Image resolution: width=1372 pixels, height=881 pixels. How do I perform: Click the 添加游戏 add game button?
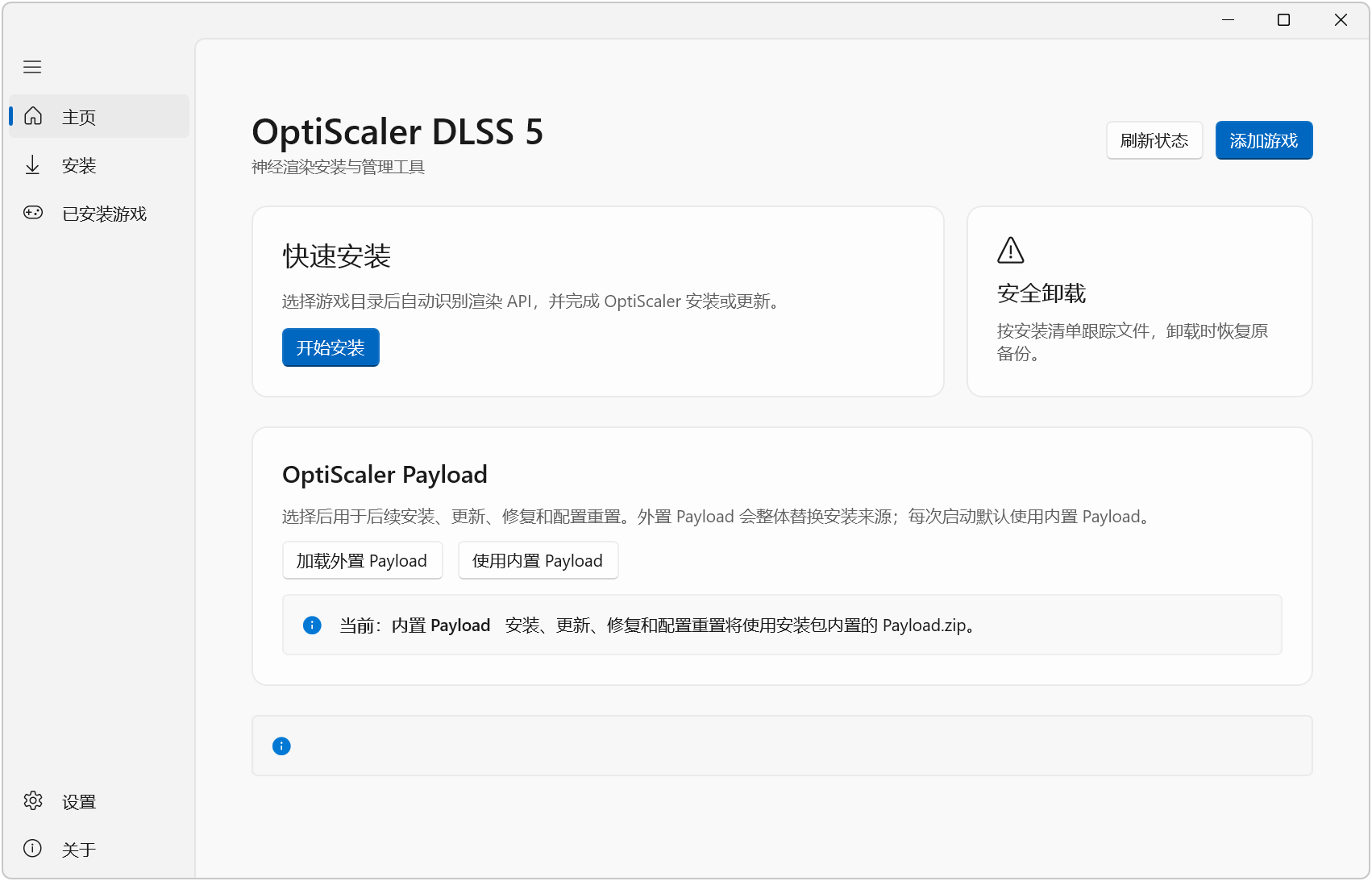tap(1264, 140)
